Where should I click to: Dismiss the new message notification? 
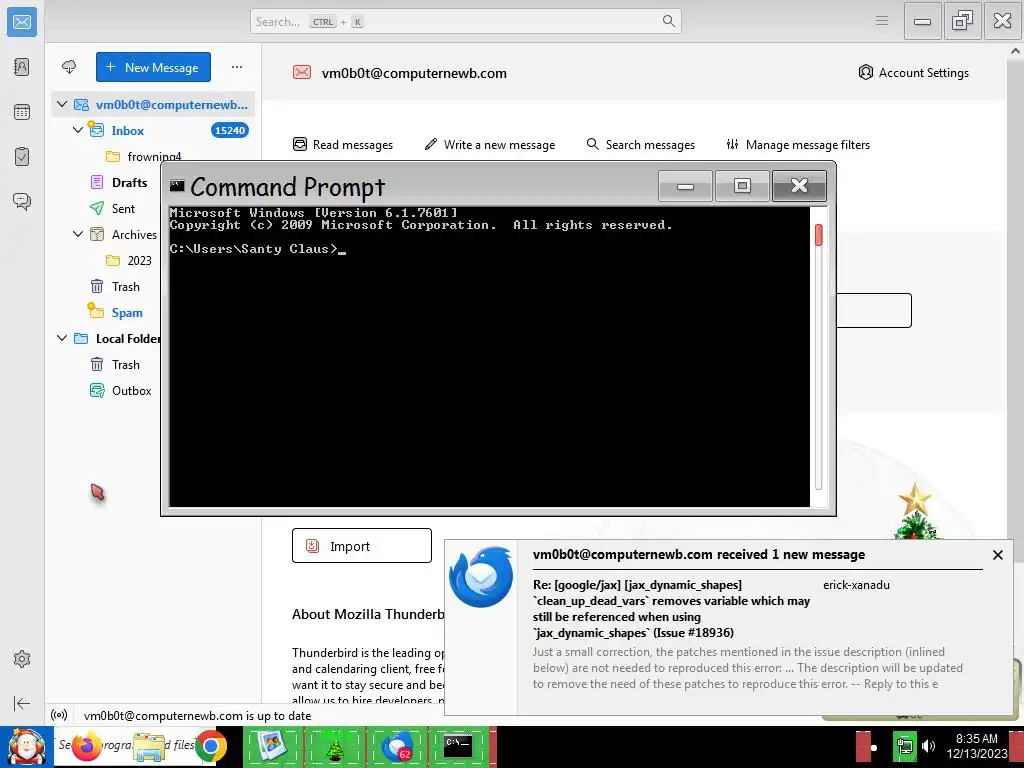tap(997, 554)
